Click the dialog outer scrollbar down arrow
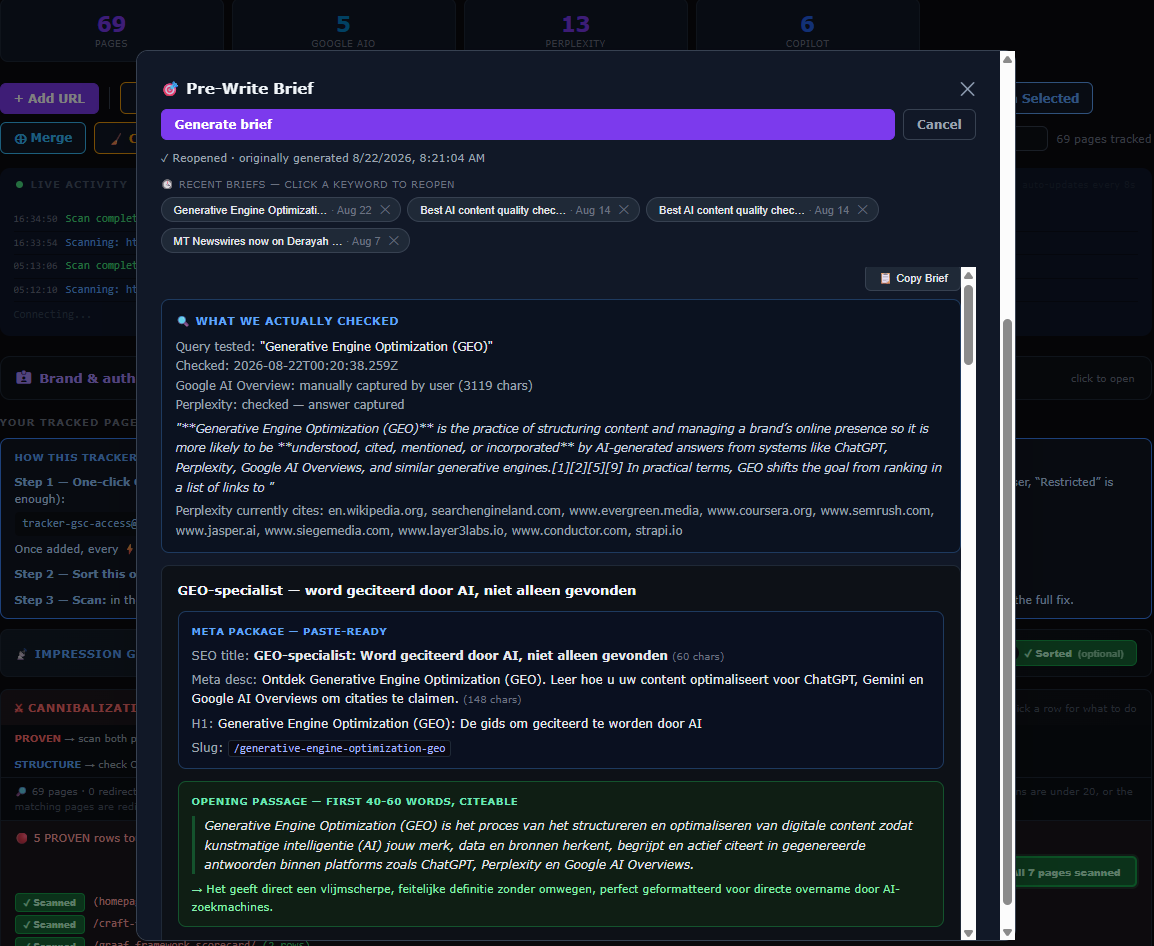The height and width of the screenshot is (946, 1154). point(1008,933)
